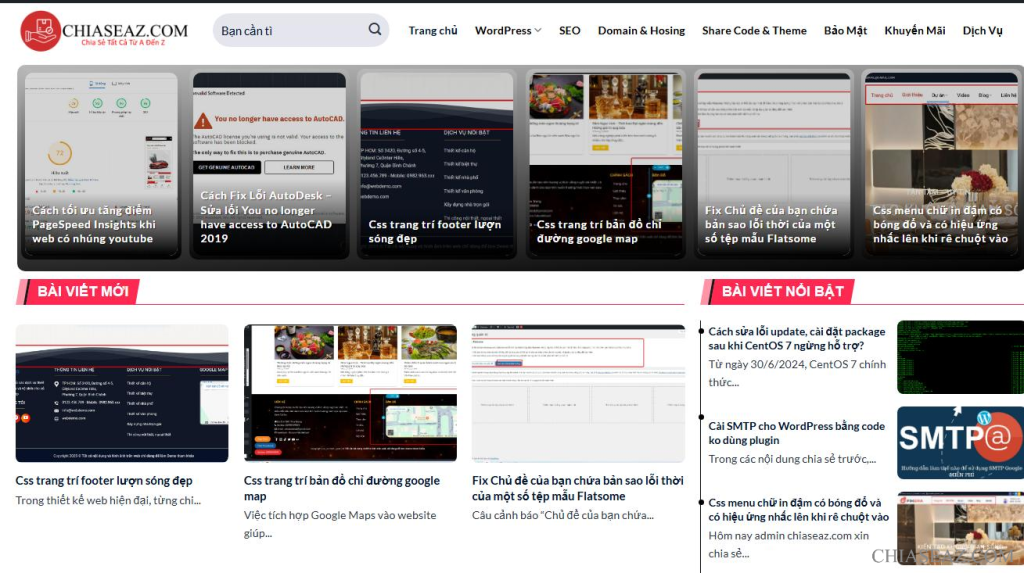Open the CentOS 7 terminal thumbnail

point(960,357)
